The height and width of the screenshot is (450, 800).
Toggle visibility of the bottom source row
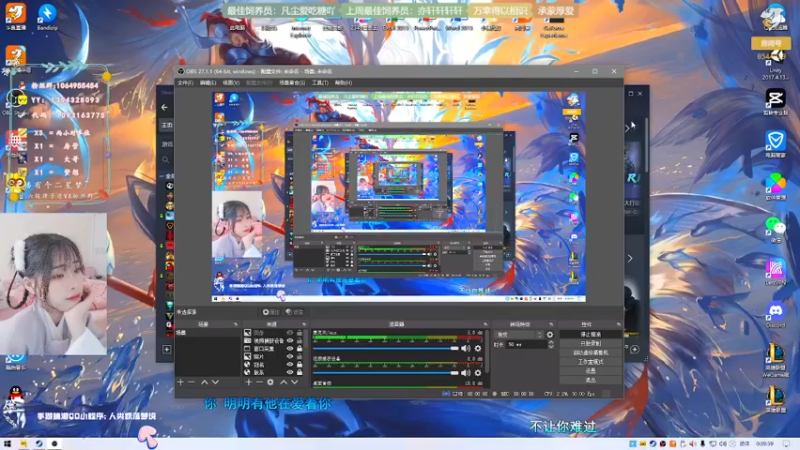pyautogui.click(x=290, y=372)
